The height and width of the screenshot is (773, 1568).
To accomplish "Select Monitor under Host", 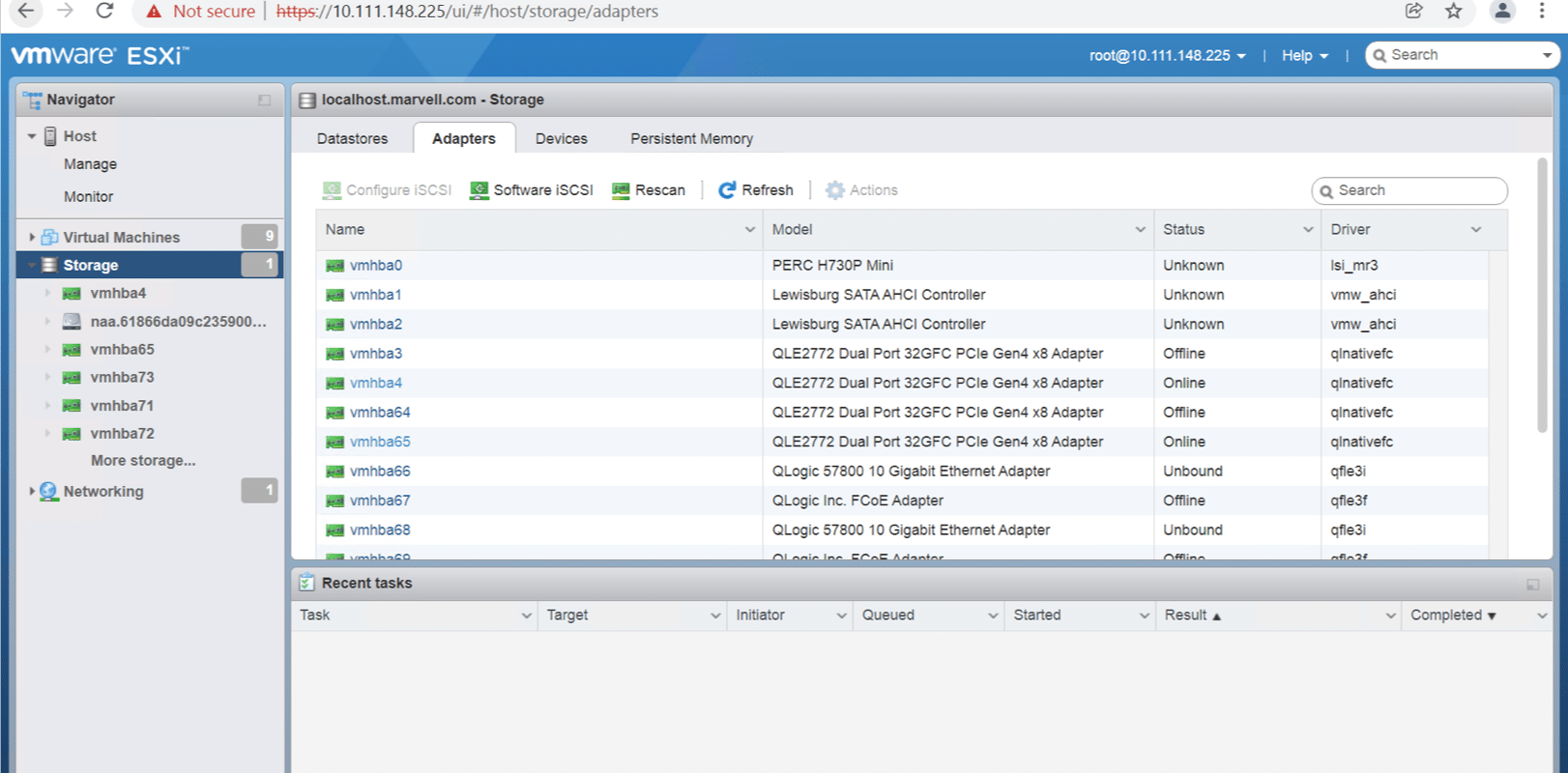I will tap(88, 196).
